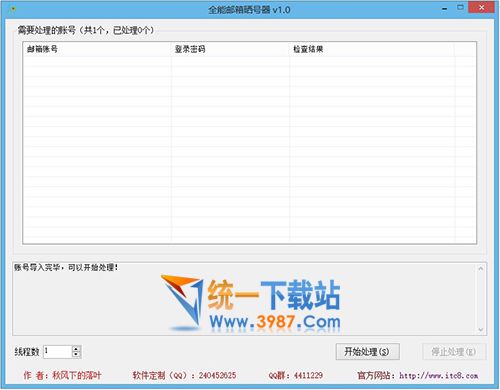
Task: Maximize the window
Action: [460, 8]
